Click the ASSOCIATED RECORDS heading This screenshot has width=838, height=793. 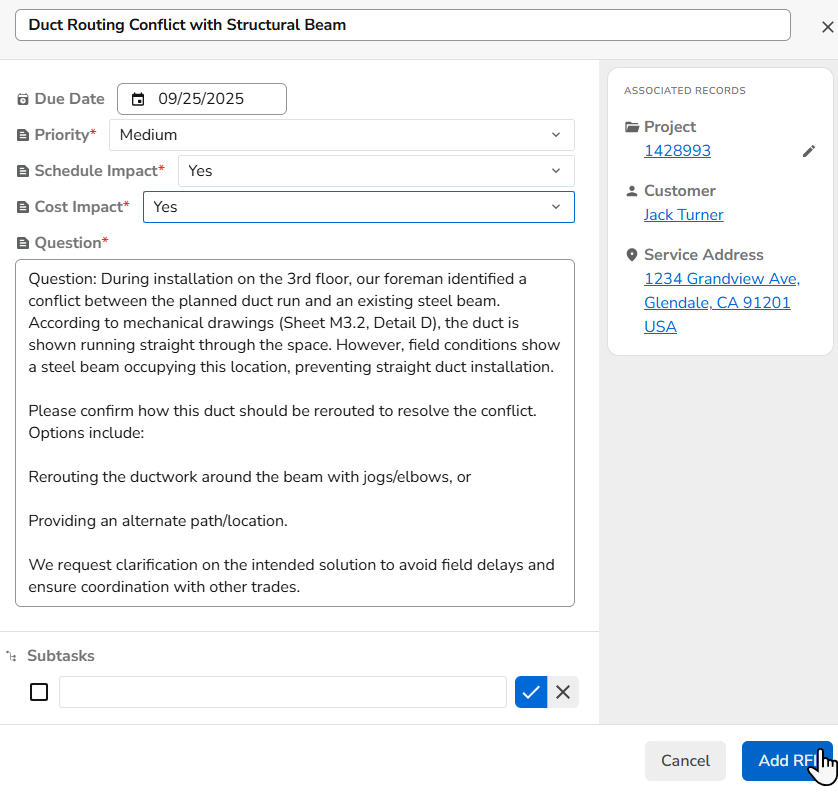coord(685,91)
